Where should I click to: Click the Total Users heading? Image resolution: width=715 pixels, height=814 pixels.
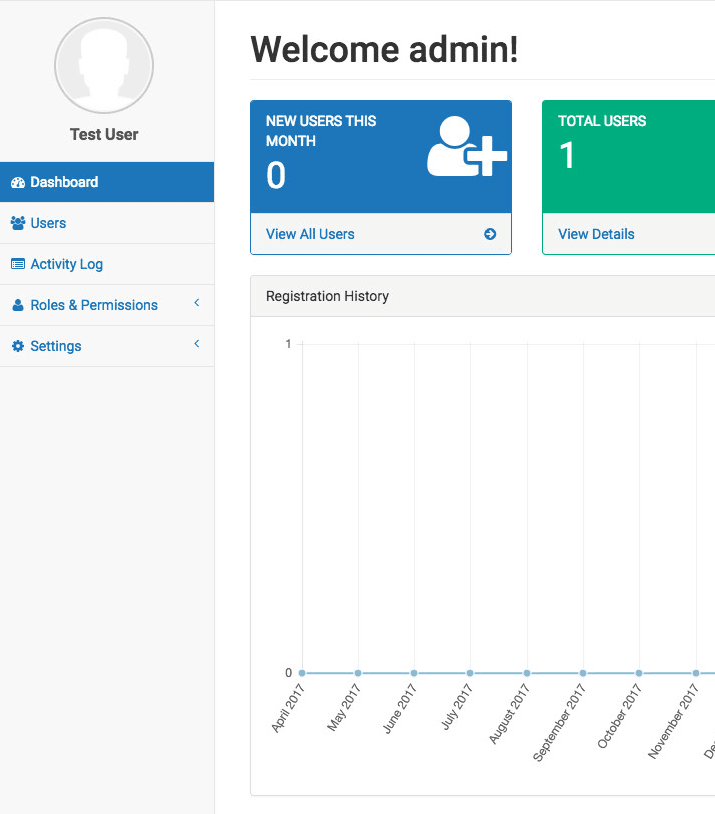(602, 121)
